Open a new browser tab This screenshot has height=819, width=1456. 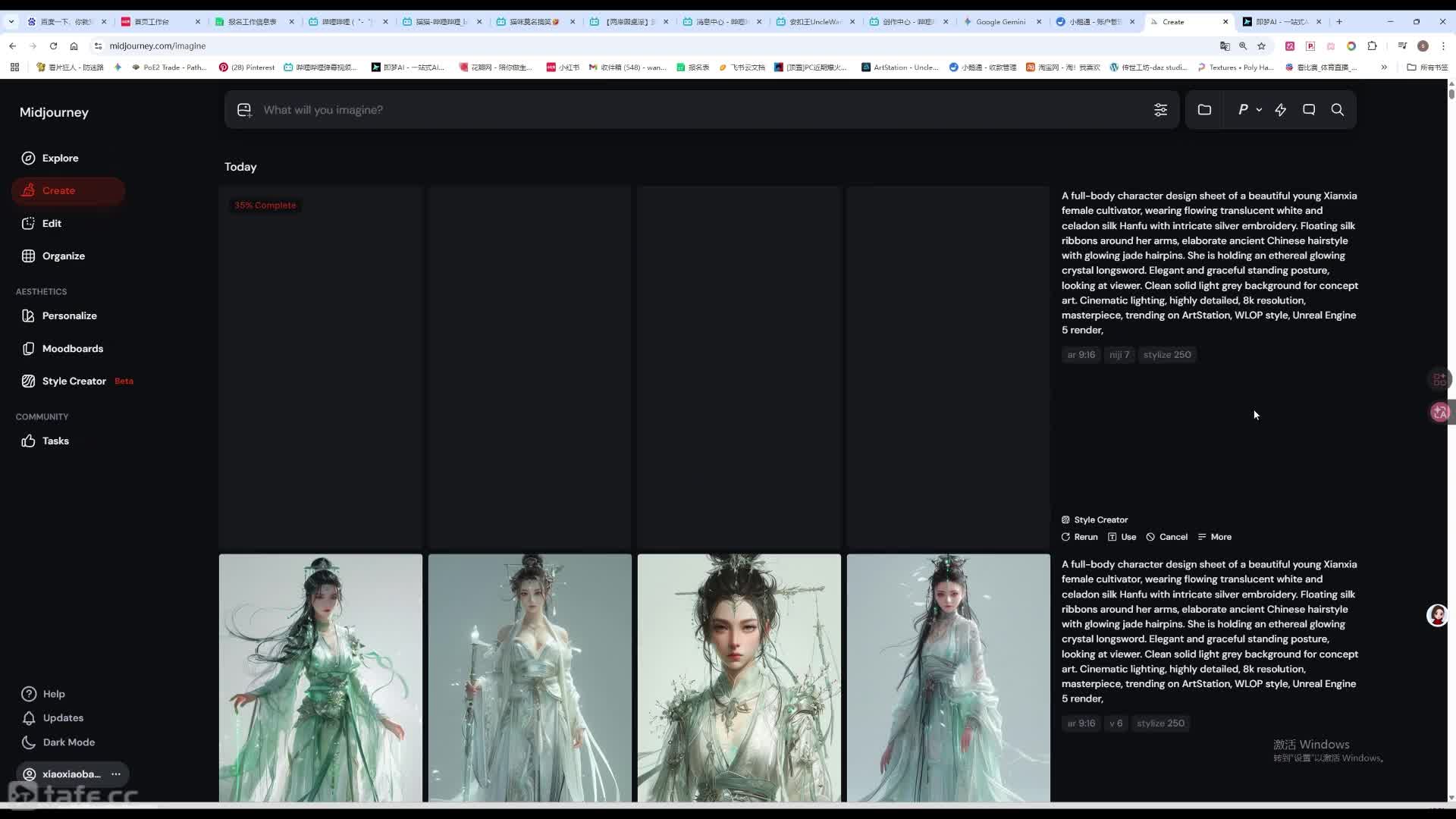pyautogui.click(x=1339, y=21)
